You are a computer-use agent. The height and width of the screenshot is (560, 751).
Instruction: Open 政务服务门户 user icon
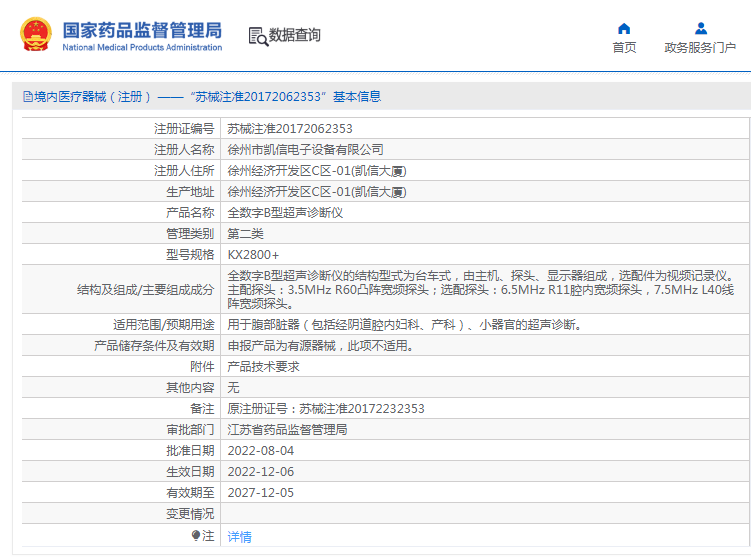point(701,28)
